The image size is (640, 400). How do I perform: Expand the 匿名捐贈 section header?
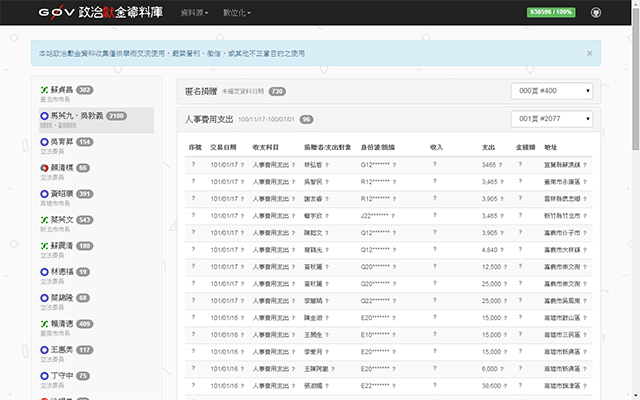point(205,90)
